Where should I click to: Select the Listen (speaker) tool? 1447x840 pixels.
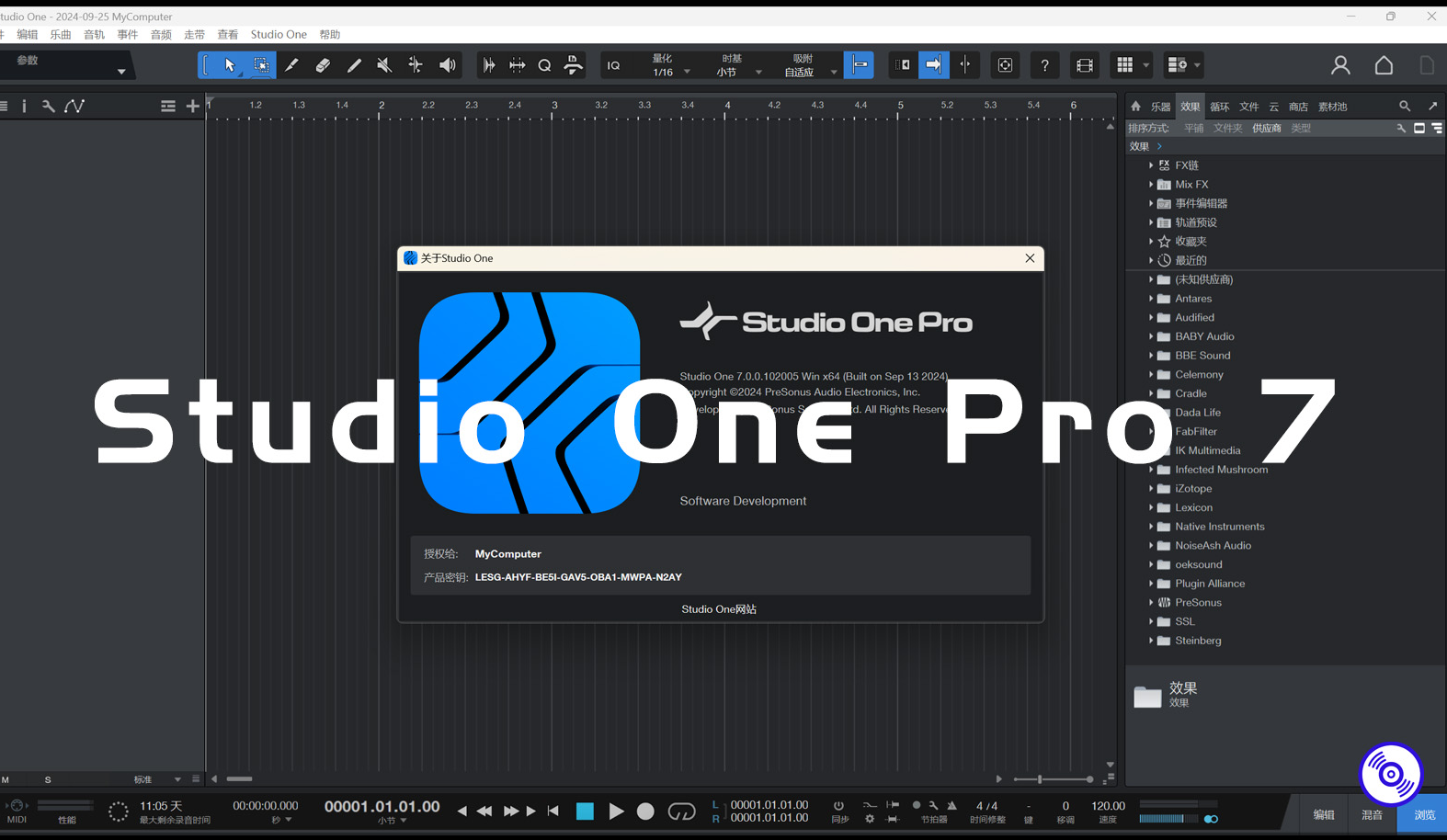point(448,65)
